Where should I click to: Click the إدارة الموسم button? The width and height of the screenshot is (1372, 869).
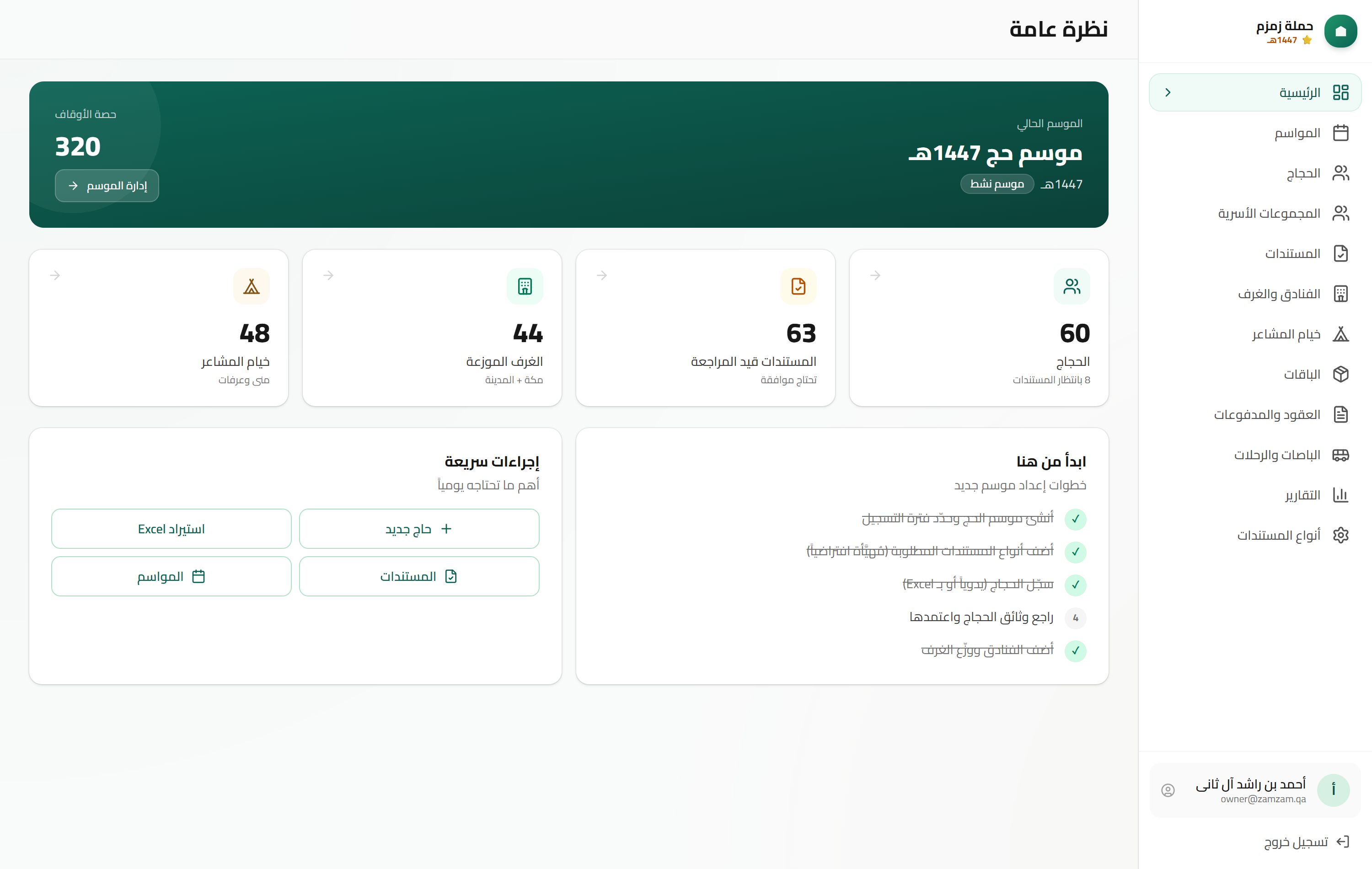[x=107, y=186]
